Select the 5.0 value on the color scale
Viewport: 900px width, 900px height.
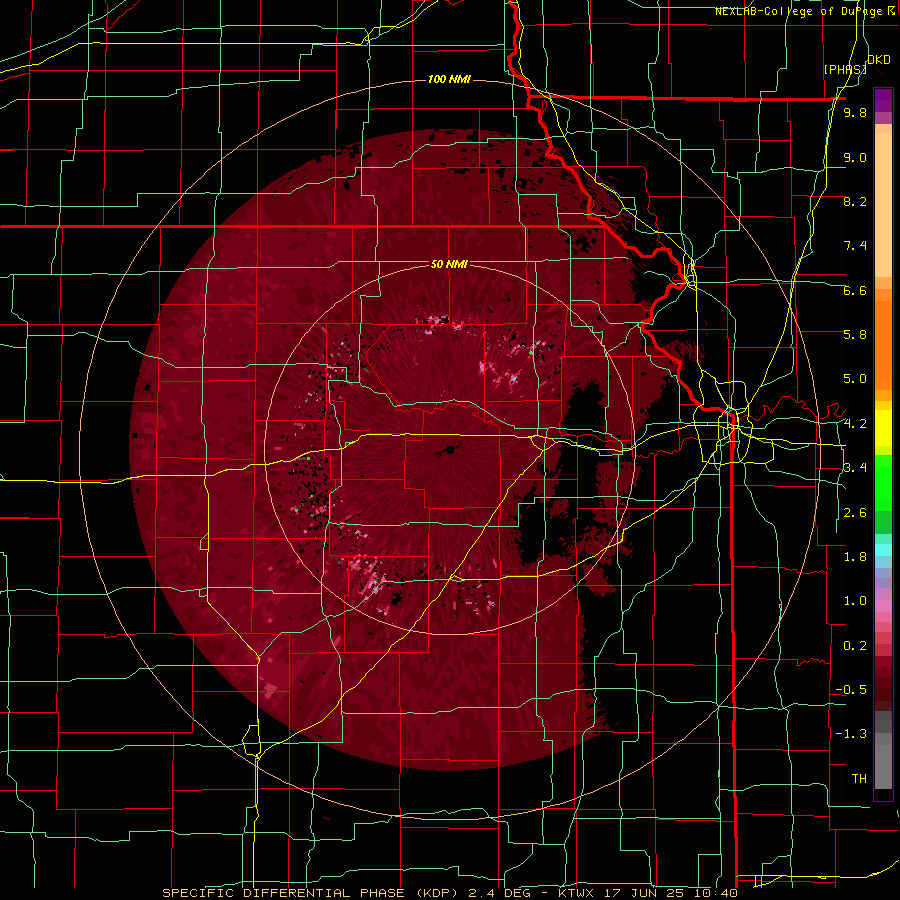855,379
